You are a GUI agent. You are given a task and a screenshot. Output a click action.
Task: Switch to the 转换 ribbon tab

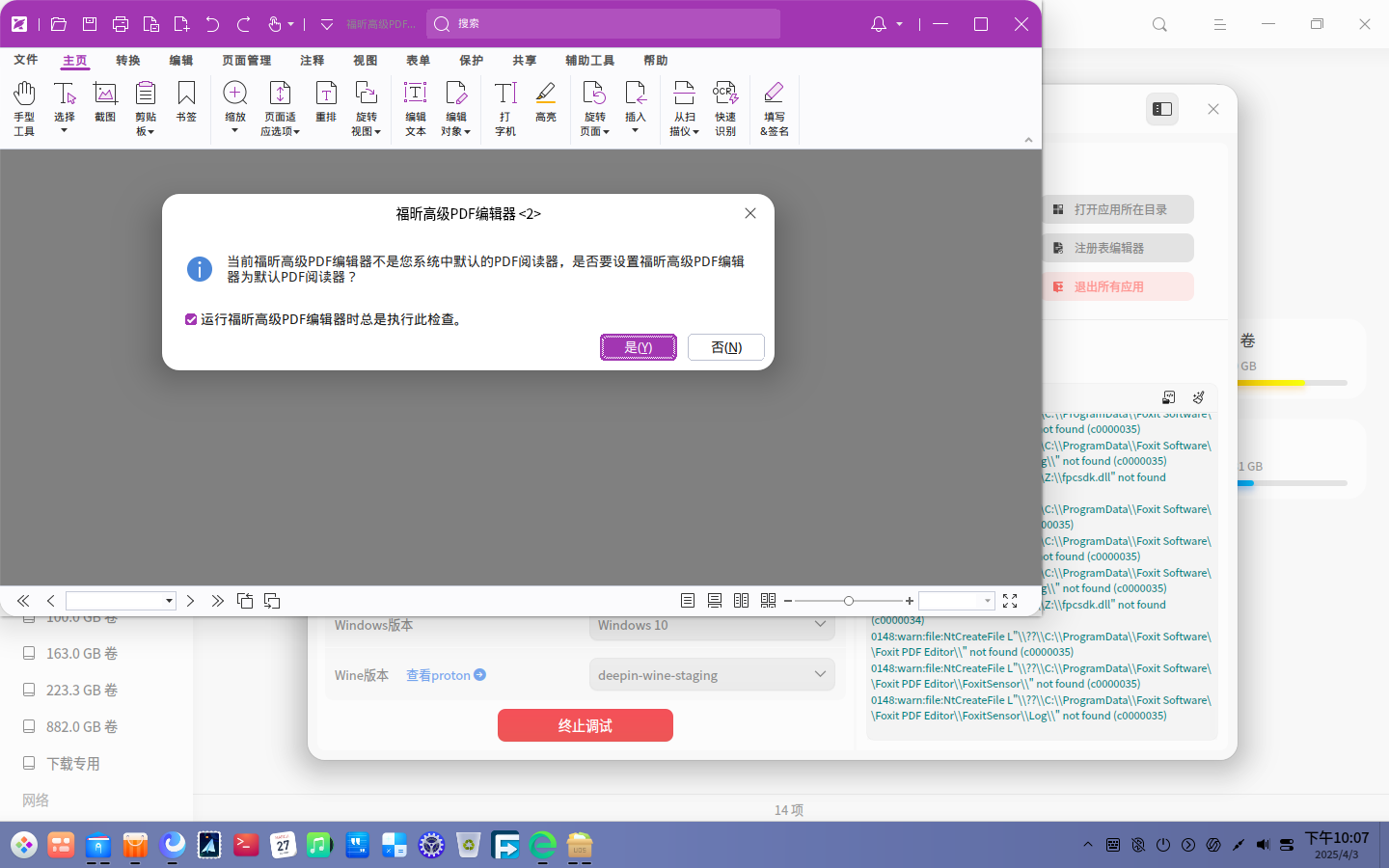click(128, 60)
